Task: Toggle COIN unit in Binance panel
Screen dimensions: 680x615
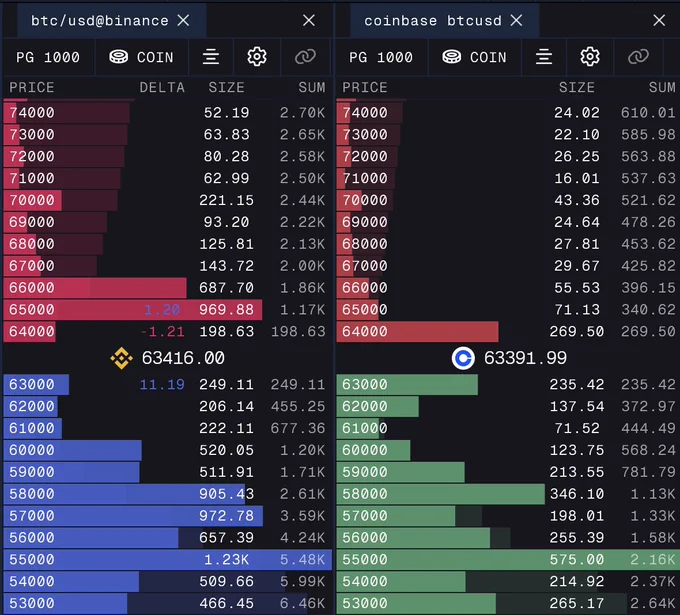Action: (x=141, y=57)
